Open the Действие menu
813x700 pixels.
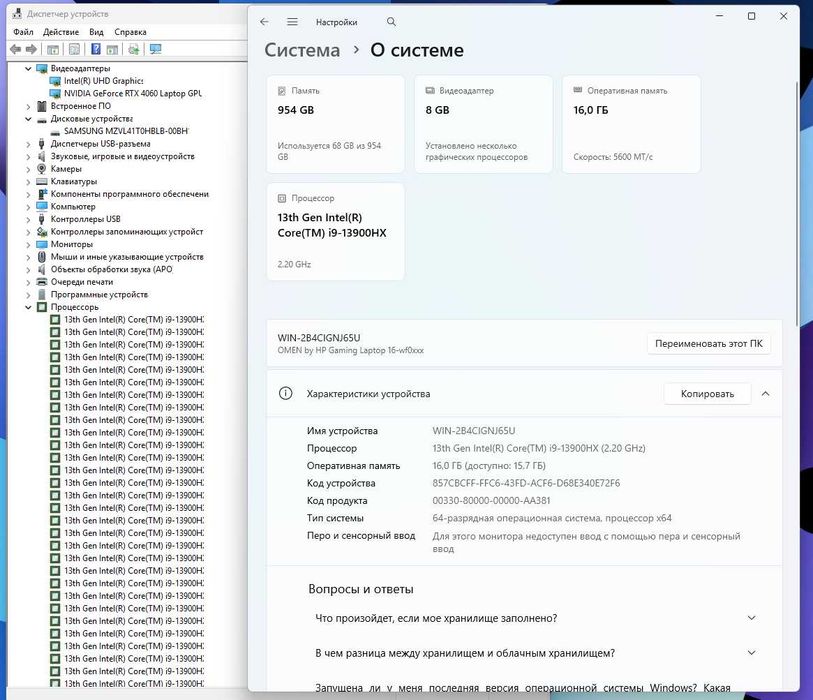click(x=61, y=32)
